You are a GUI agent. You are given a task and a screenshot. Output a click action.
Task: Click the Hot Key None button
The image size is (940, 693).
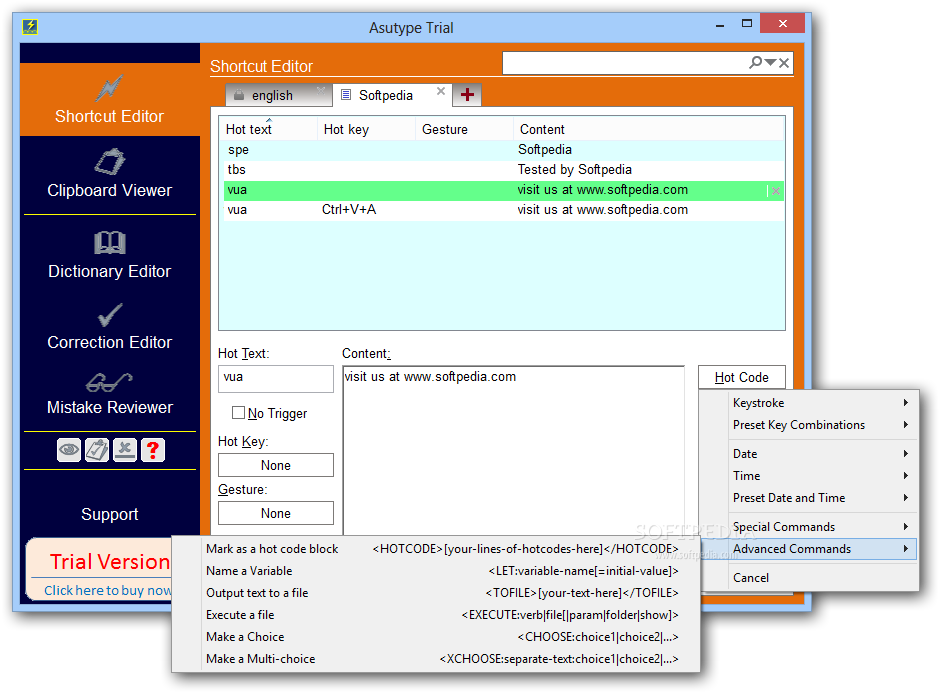(x=276, y=465)
